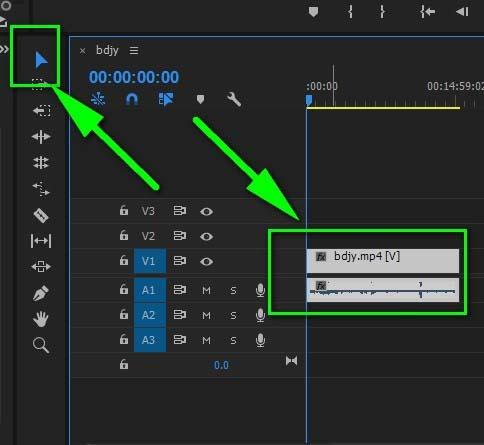Expand the collapsed panels chevron
The image size is (484, 445).
click(x=4, y=49)
